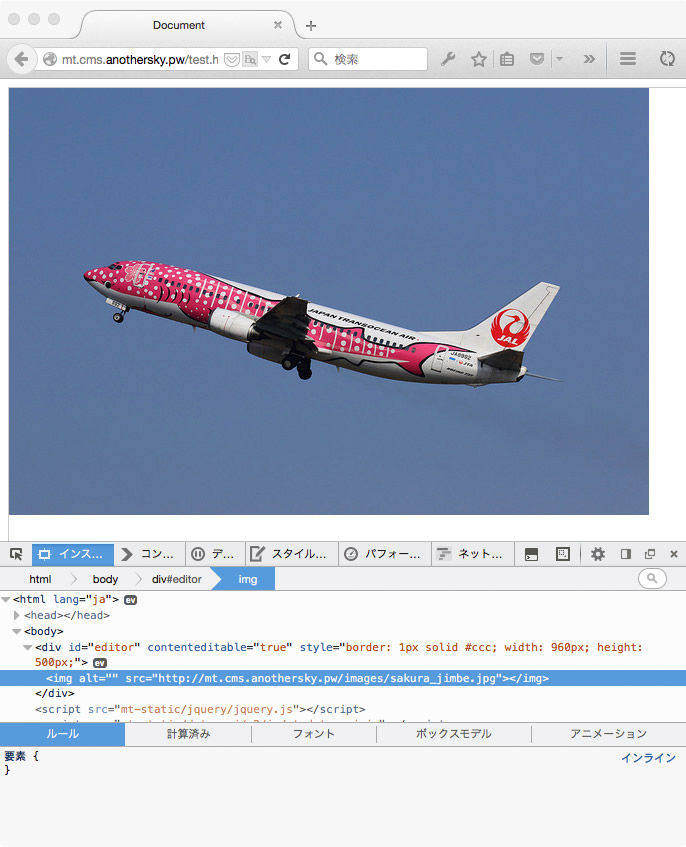This screenshot has height=847, width=686.
Task: Switch to the インス... Inspector tab
Action: 73,554
